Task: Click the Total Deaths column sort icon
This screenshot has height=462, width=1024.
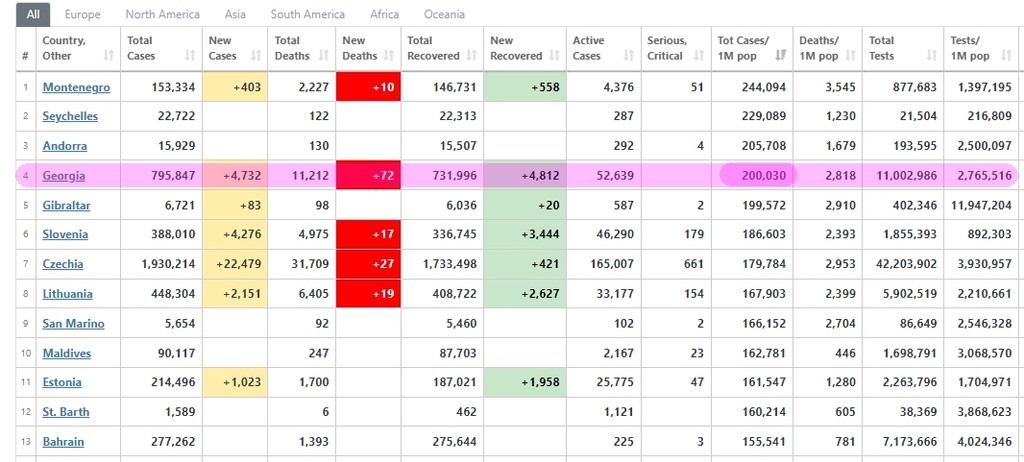Action: click(323, 56)
